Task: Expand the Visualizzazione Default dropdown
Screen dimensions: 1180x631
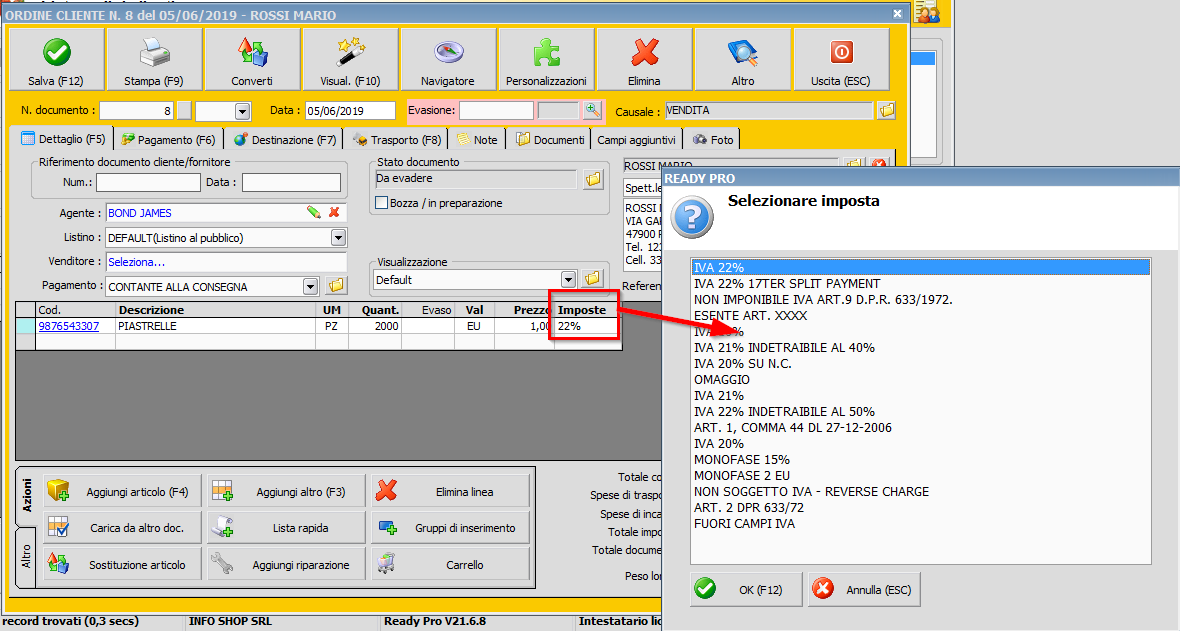Action: [568, 279]
